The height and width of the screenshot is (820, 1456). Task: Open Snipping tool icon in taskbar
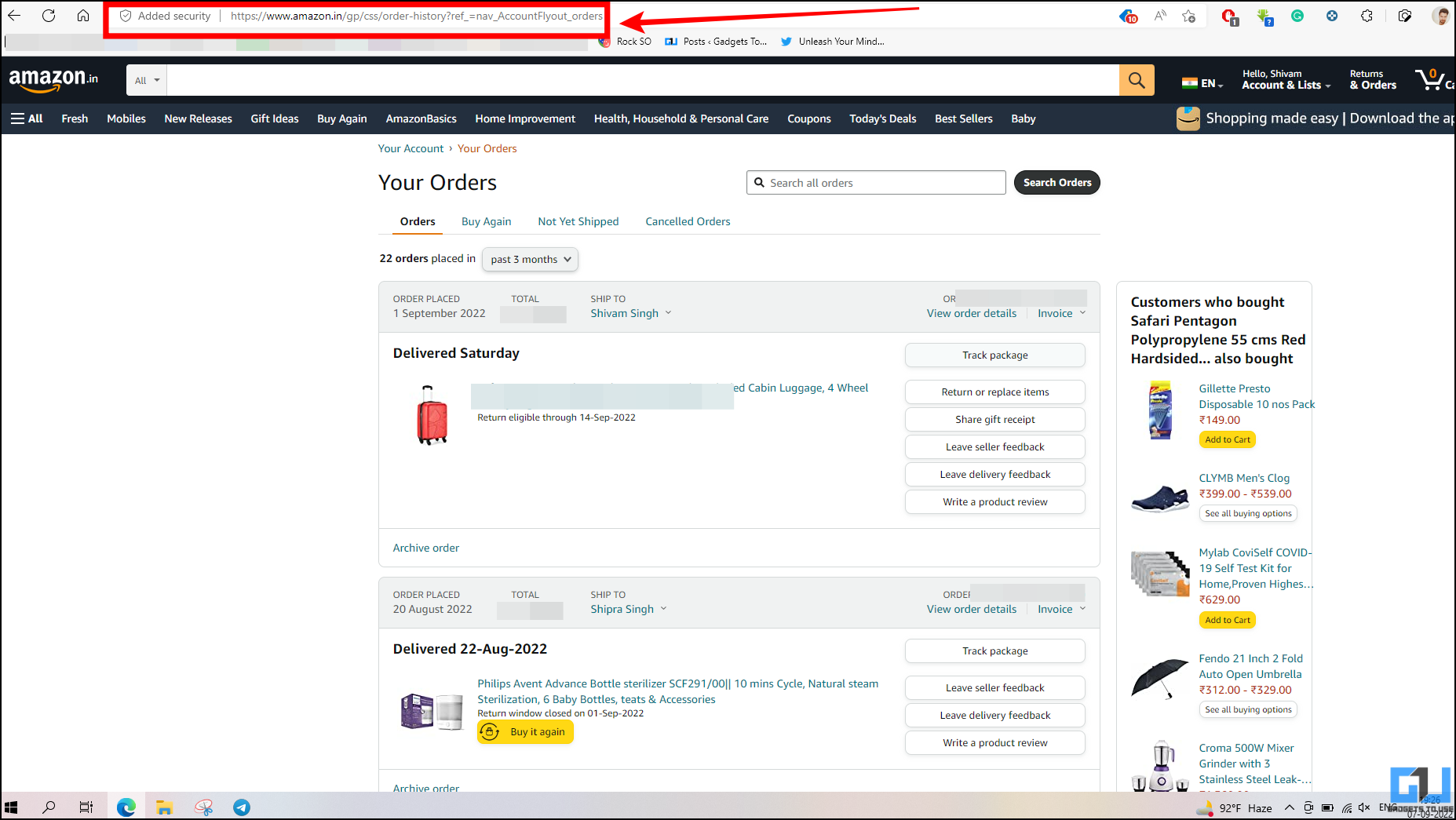(204, 807)
